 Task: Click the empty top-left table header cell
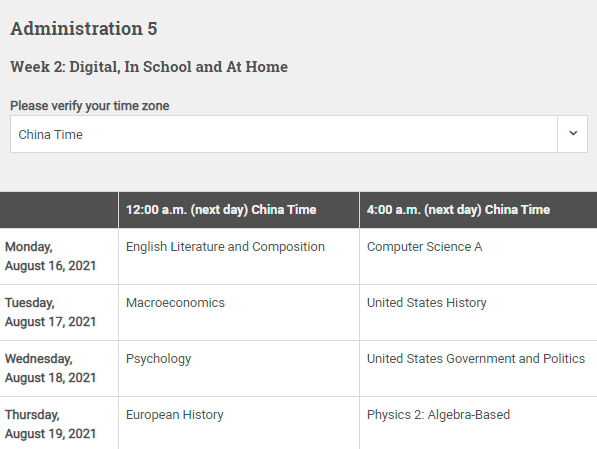point(59,210)
